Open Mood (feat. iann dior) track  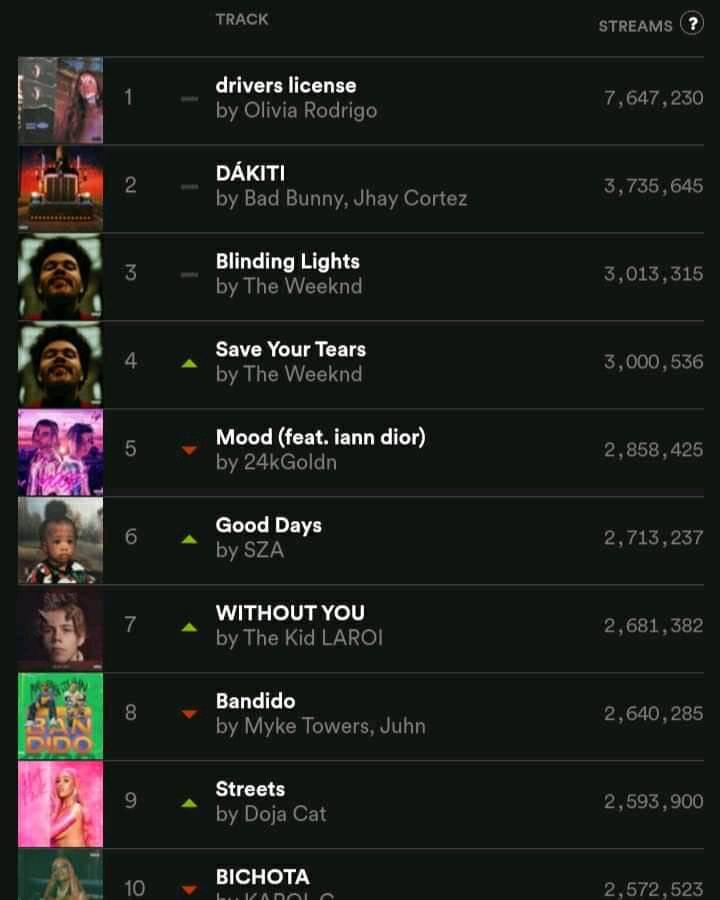[x=321, y=437]
